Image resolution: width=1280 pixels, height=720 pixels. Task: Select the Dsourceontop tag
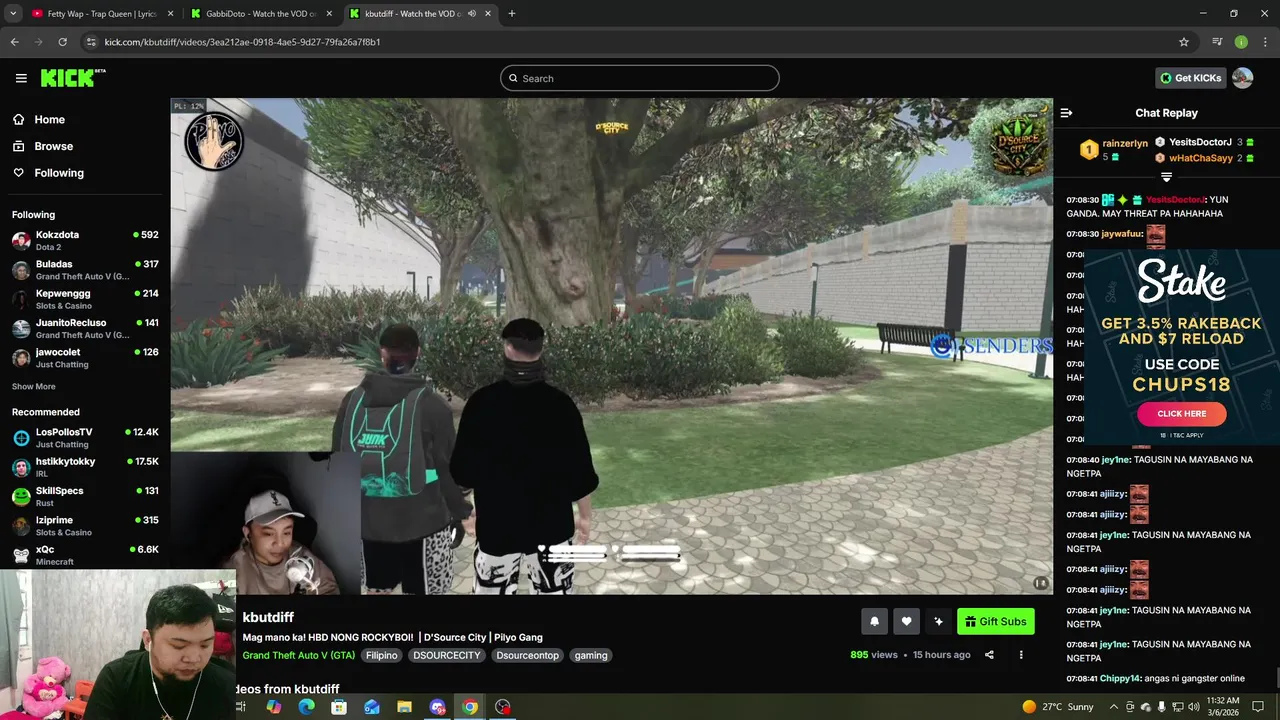[528, 655]
